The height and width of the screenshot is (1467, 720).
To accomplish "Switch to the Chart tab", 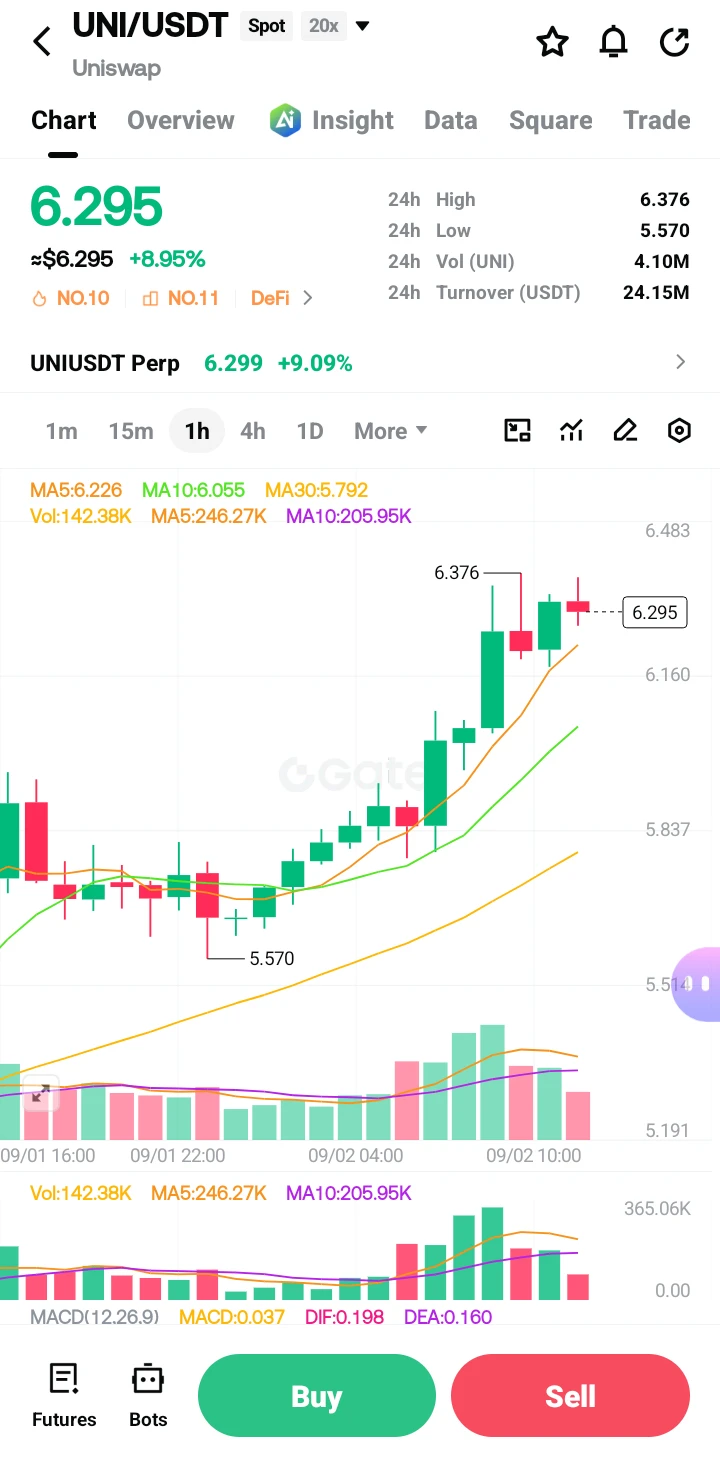I will point(64,120).
